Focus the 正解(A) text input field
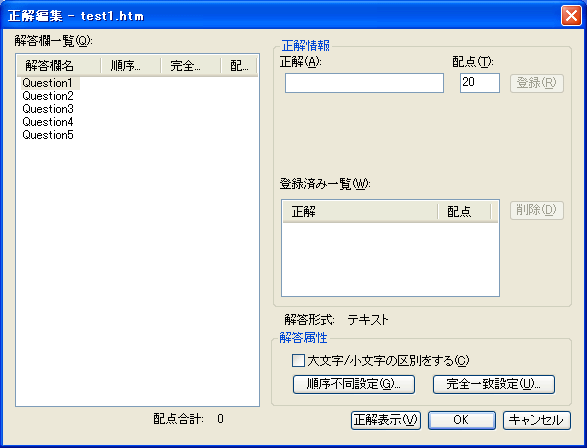This screenshot has height=448, width=587. coord(364,83)
